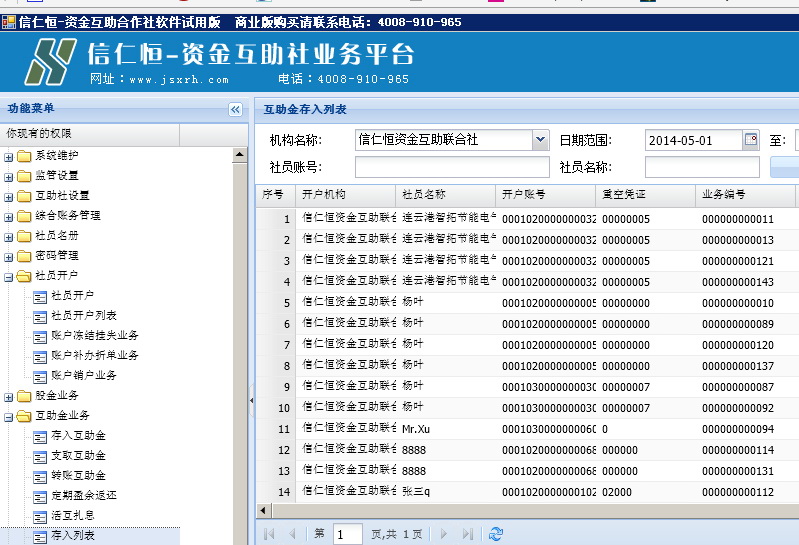The height and width of the screenshot is (545, 799).
Task: Select row with 业务编号 000000000143
Action: 527,282
